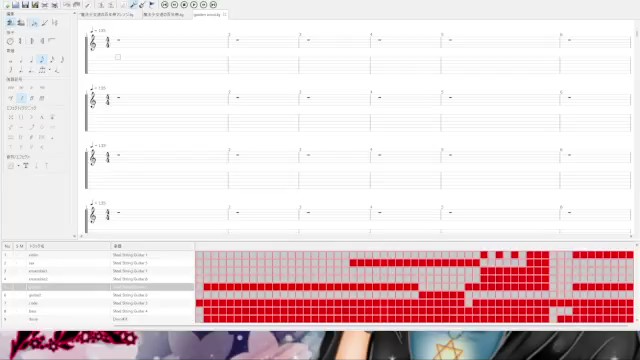640x360 pixels.
Task: Click the flag marker icon in the top toolbar
Action: pyautogui.click(x=152, y=5)
